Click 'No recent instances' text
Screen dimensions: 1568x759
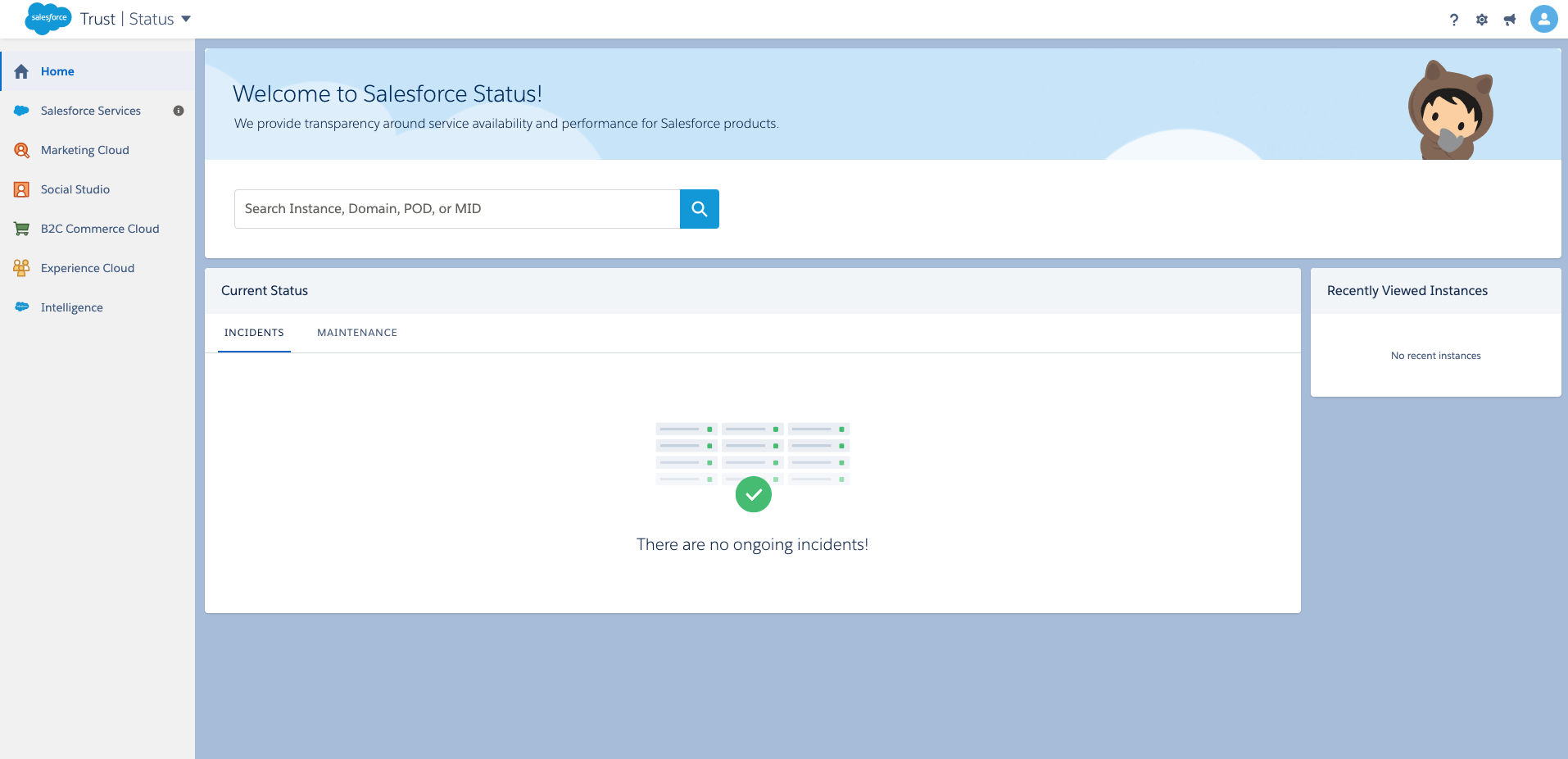coord(1436,356)
